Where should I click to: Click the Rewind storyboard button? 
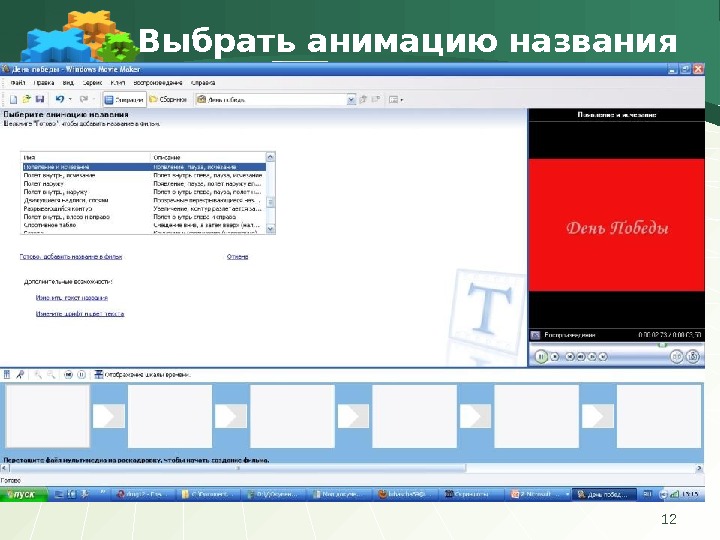(x=68, y=375)
